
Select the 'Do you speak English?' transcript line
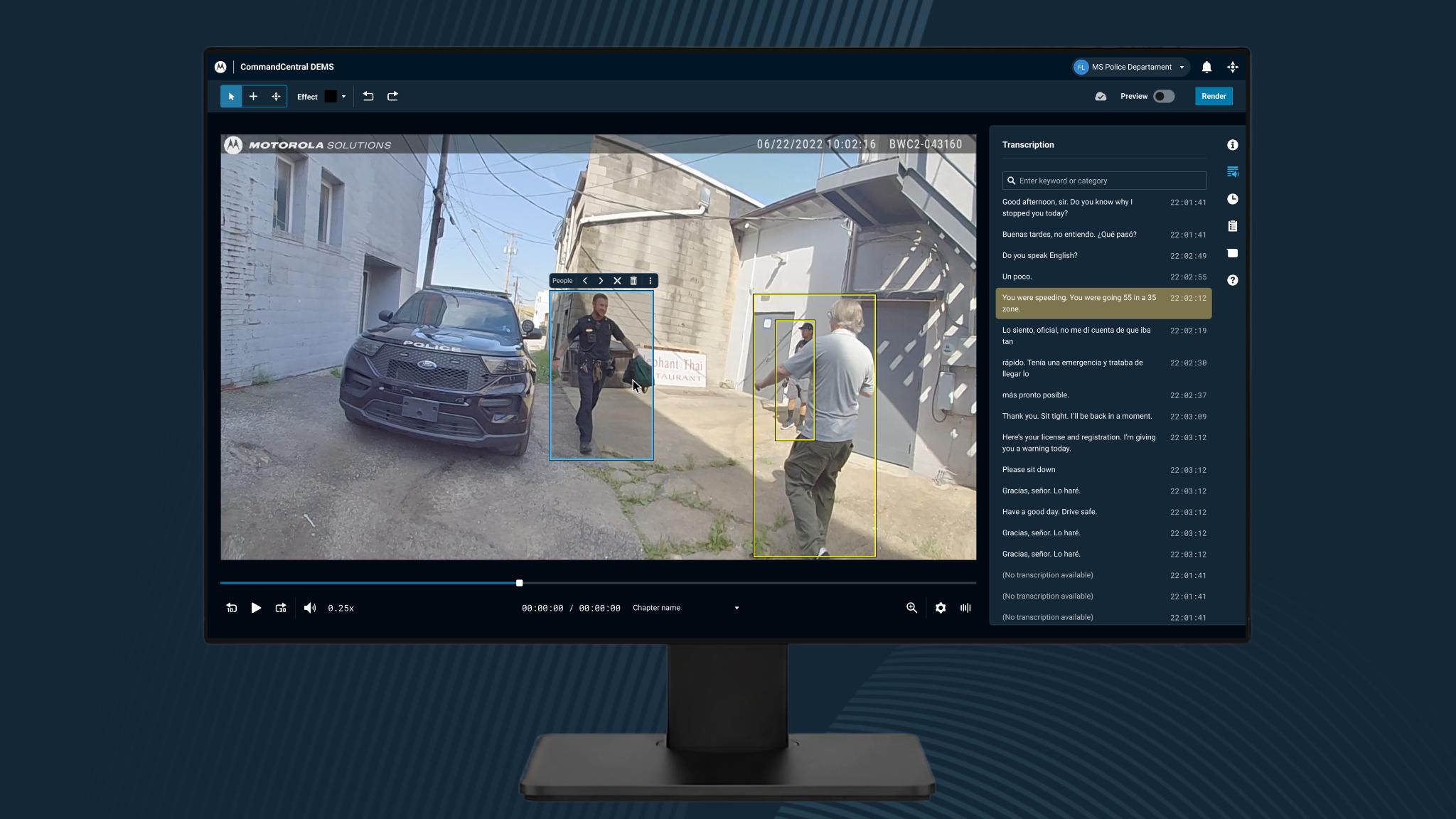(1039, 255)
